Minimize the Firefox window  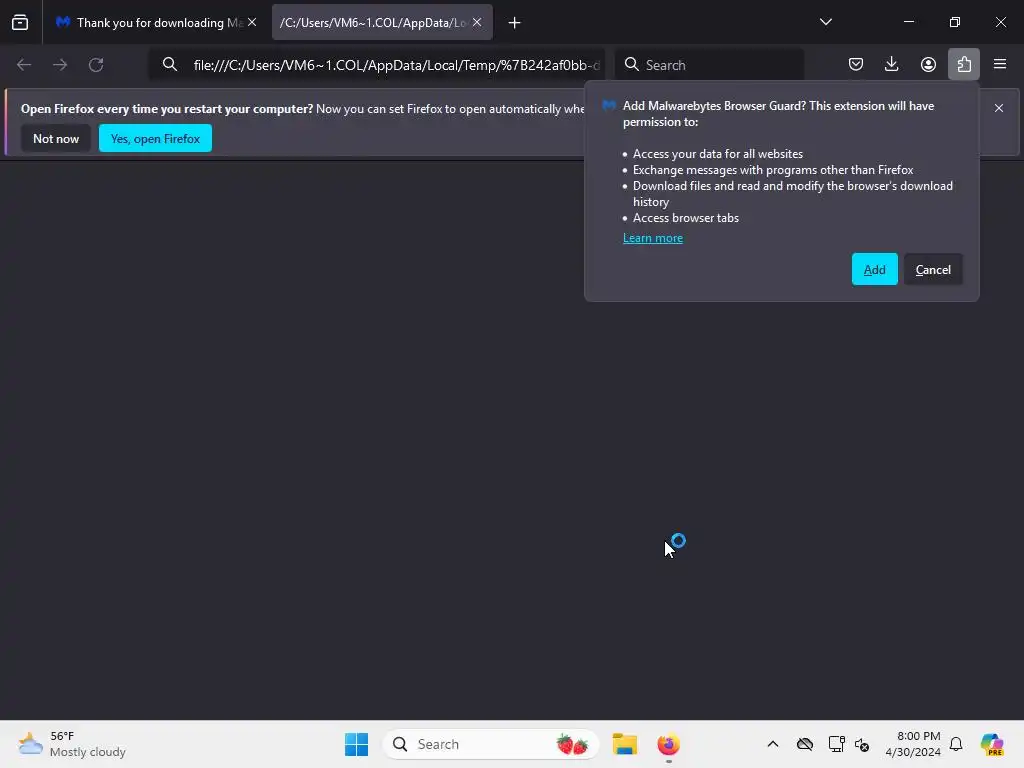908,22
